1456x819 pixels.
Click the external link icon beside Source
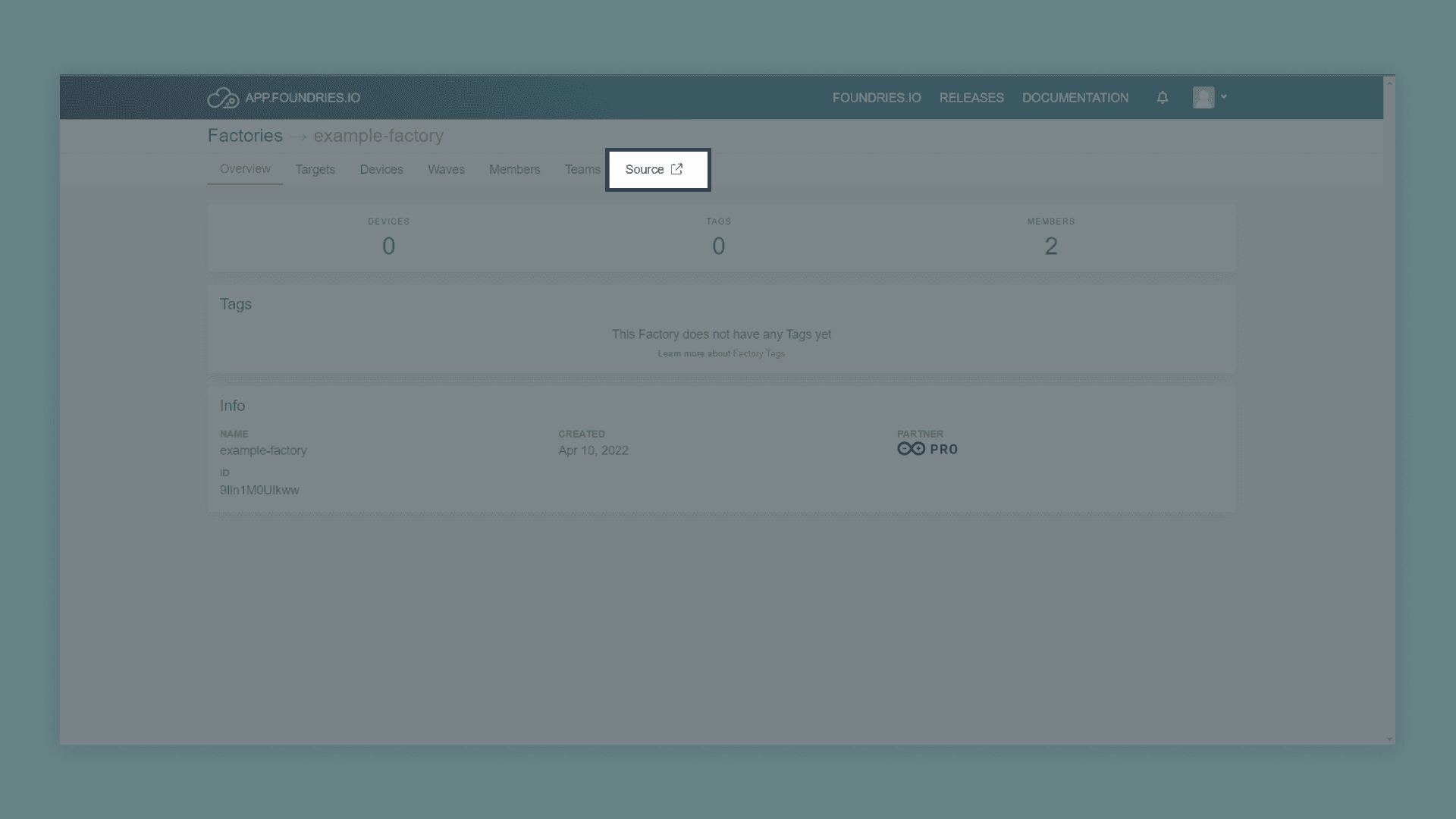pos(677,169)
